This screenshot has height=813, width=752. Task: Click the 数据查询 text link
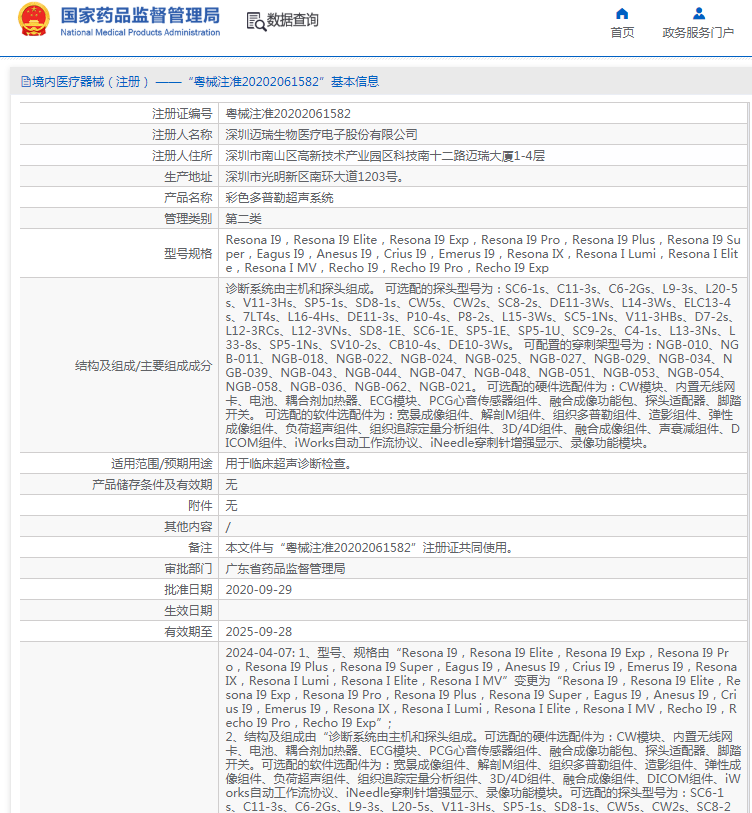click(x=293, y=20)
